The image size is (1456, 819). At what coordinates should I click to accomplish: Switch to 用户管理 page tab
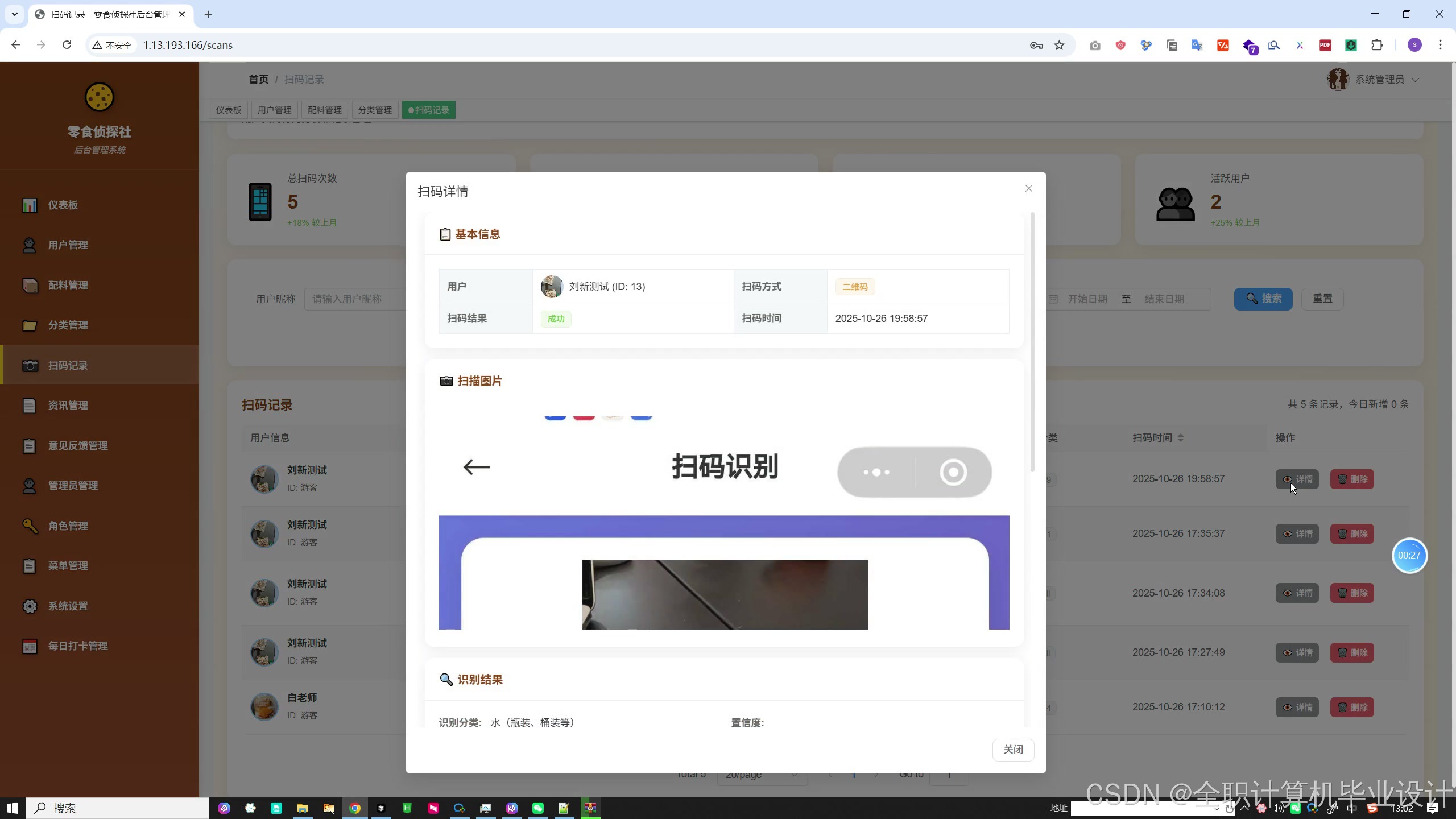coord(274,110)
